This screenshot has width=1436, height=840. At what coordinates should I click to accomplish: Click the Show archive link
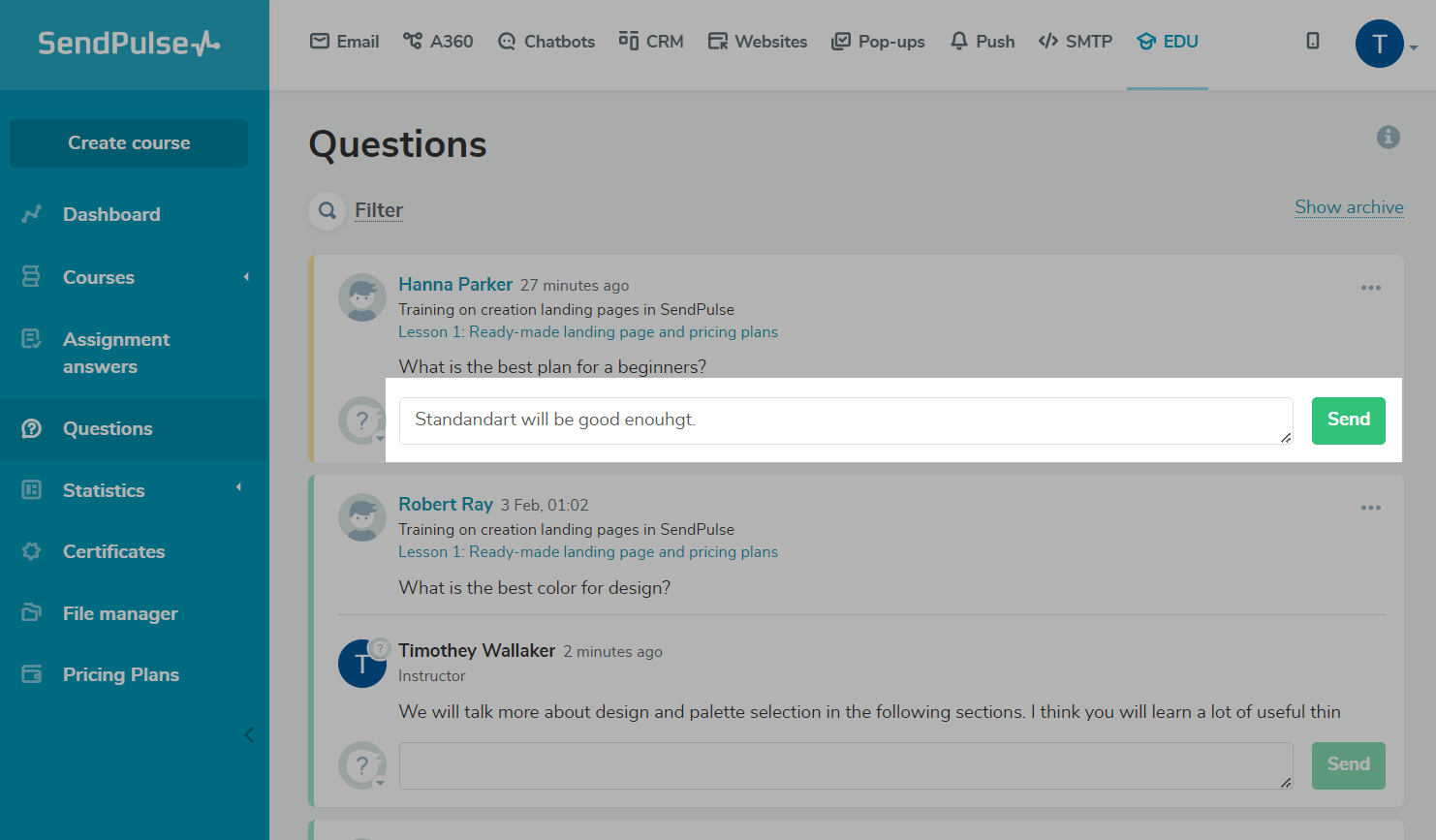click(1349, 207)
